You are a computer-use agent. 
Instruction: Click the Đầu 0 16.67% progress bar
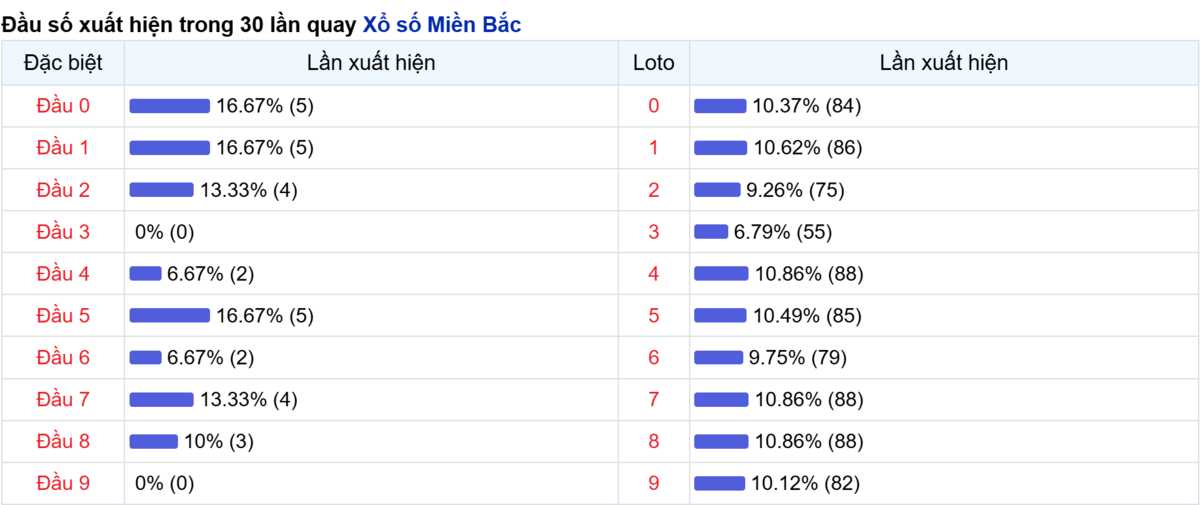(170, 106)
